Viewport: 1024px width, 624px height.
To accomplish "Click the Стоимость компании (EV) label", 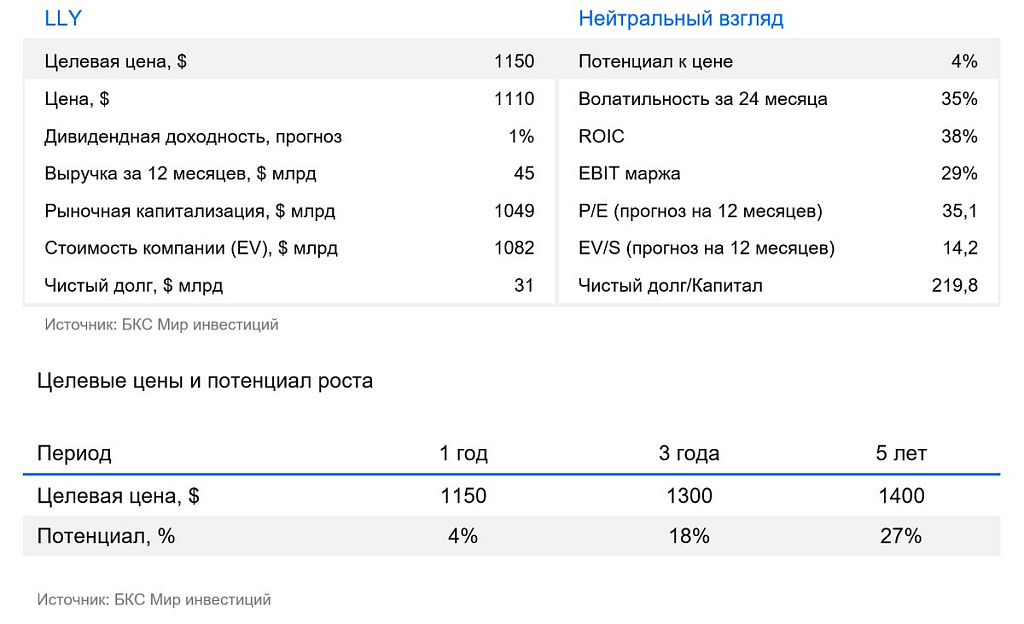I will click(x=191, y=248).
